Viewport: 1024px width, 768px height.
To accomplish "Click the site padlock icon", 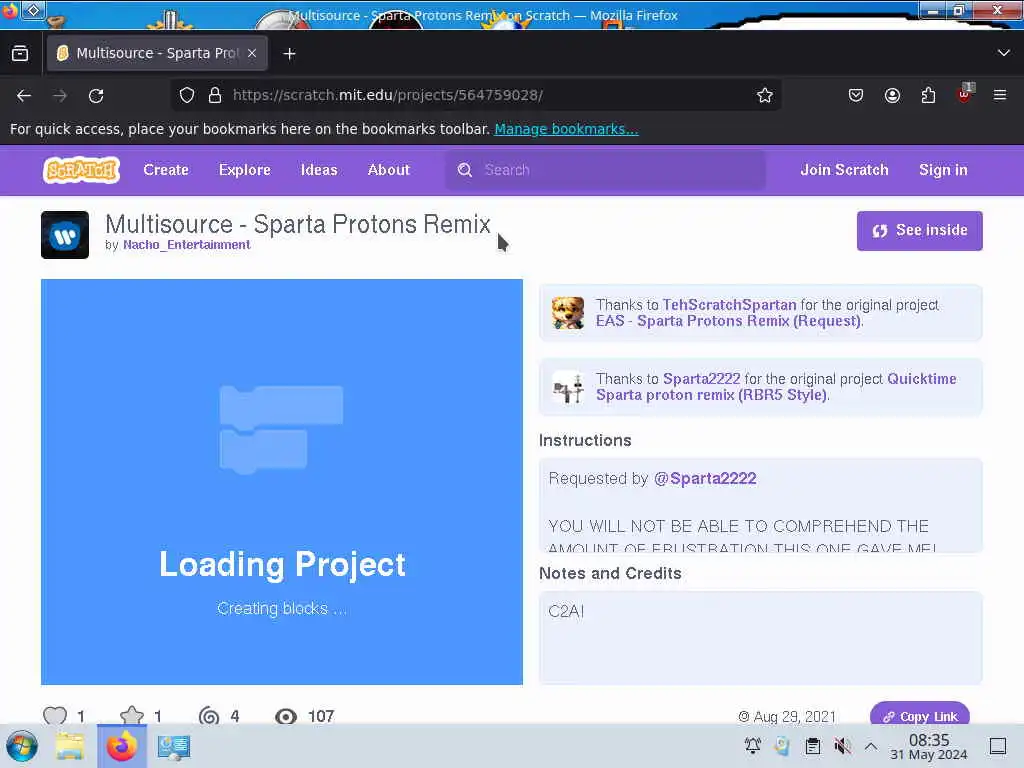I will pos(214,95).
